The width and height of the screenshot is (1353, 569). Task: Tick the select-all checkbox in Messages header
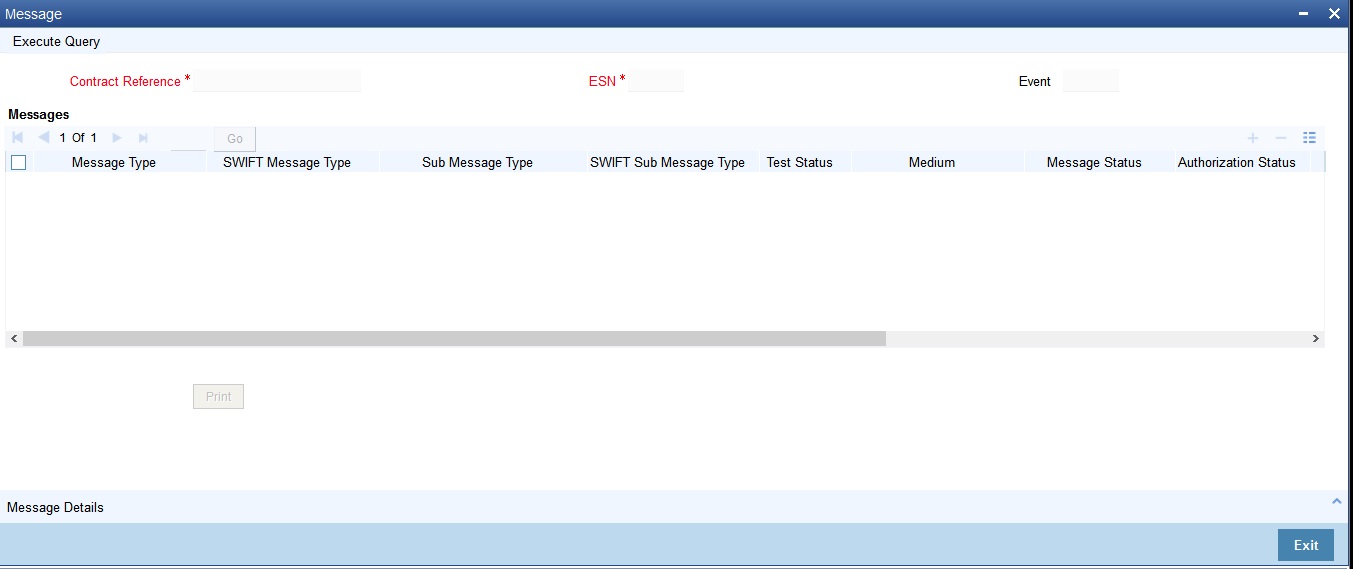[x=18, y=162]
